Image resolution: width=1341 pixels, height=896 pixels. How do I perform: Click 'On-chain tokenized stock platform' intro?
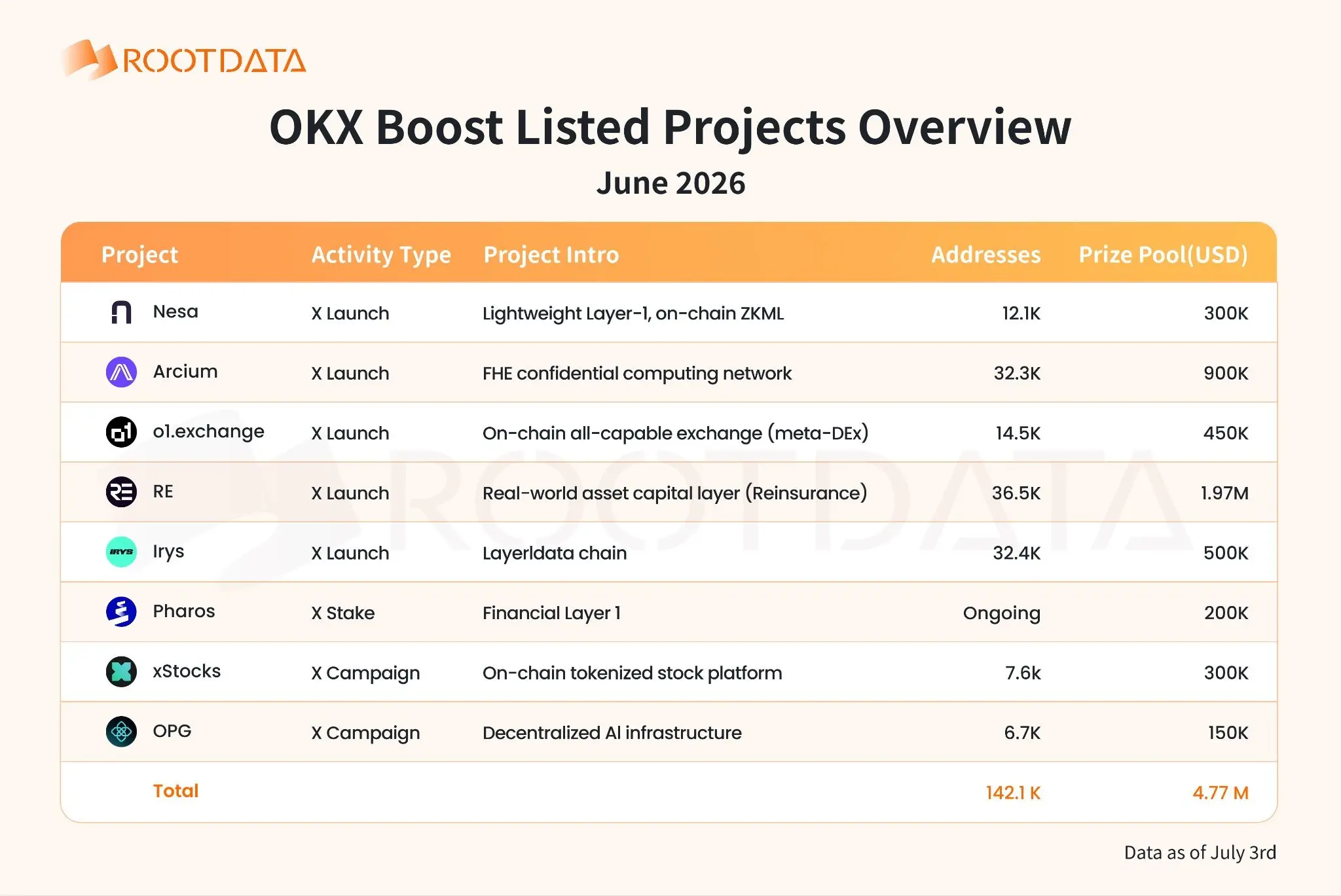tap(633, 673)
